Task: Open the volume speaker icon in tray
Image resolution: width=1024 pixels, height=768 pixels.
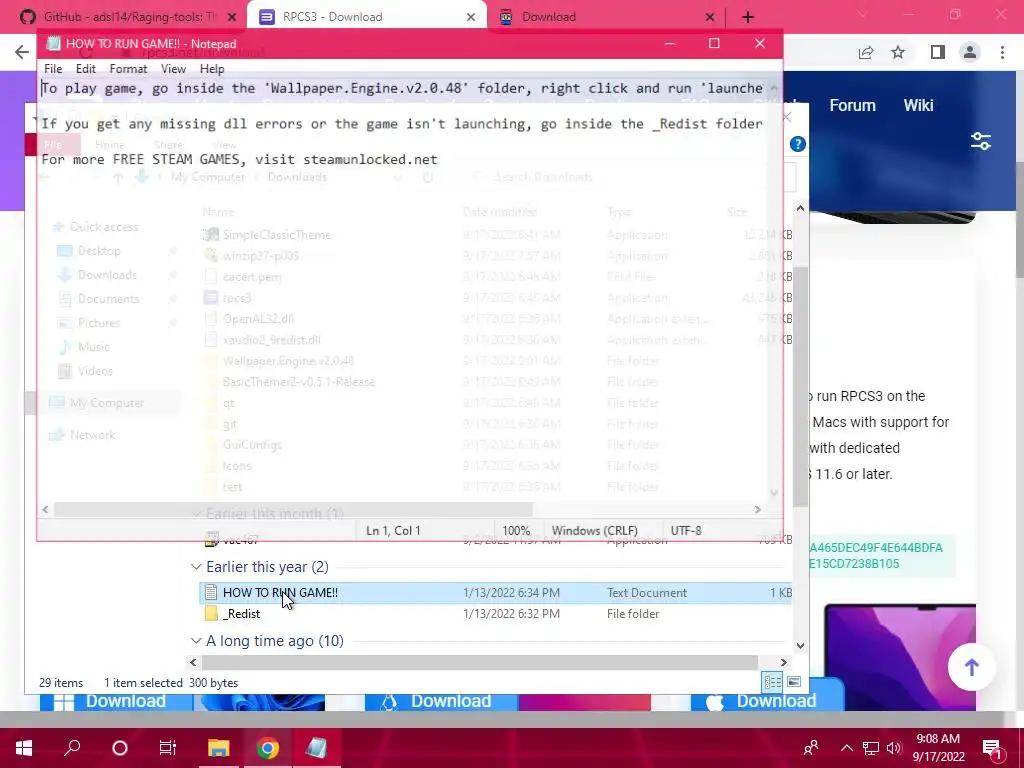Action: [x=894, y=748]
